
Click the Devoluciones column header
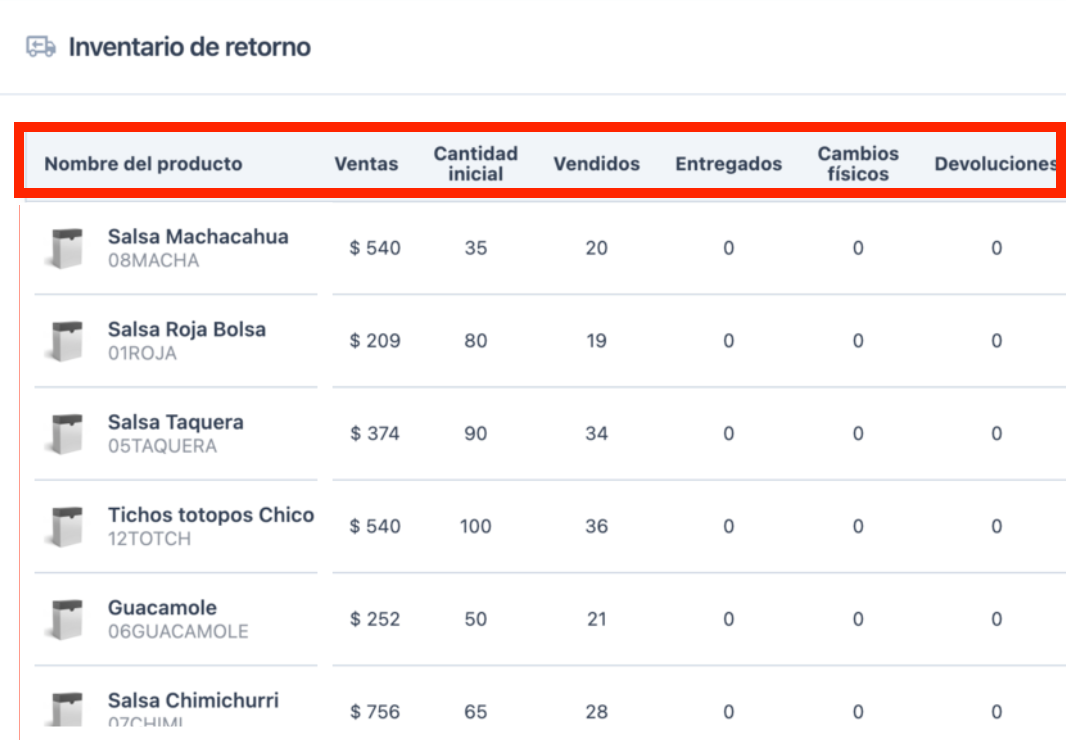point(995,164)
